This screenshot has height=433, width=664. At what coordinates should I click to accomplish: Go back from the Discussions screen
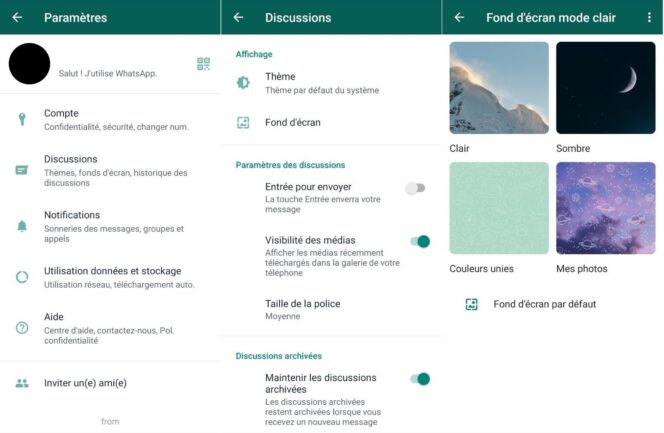point(238,17)
